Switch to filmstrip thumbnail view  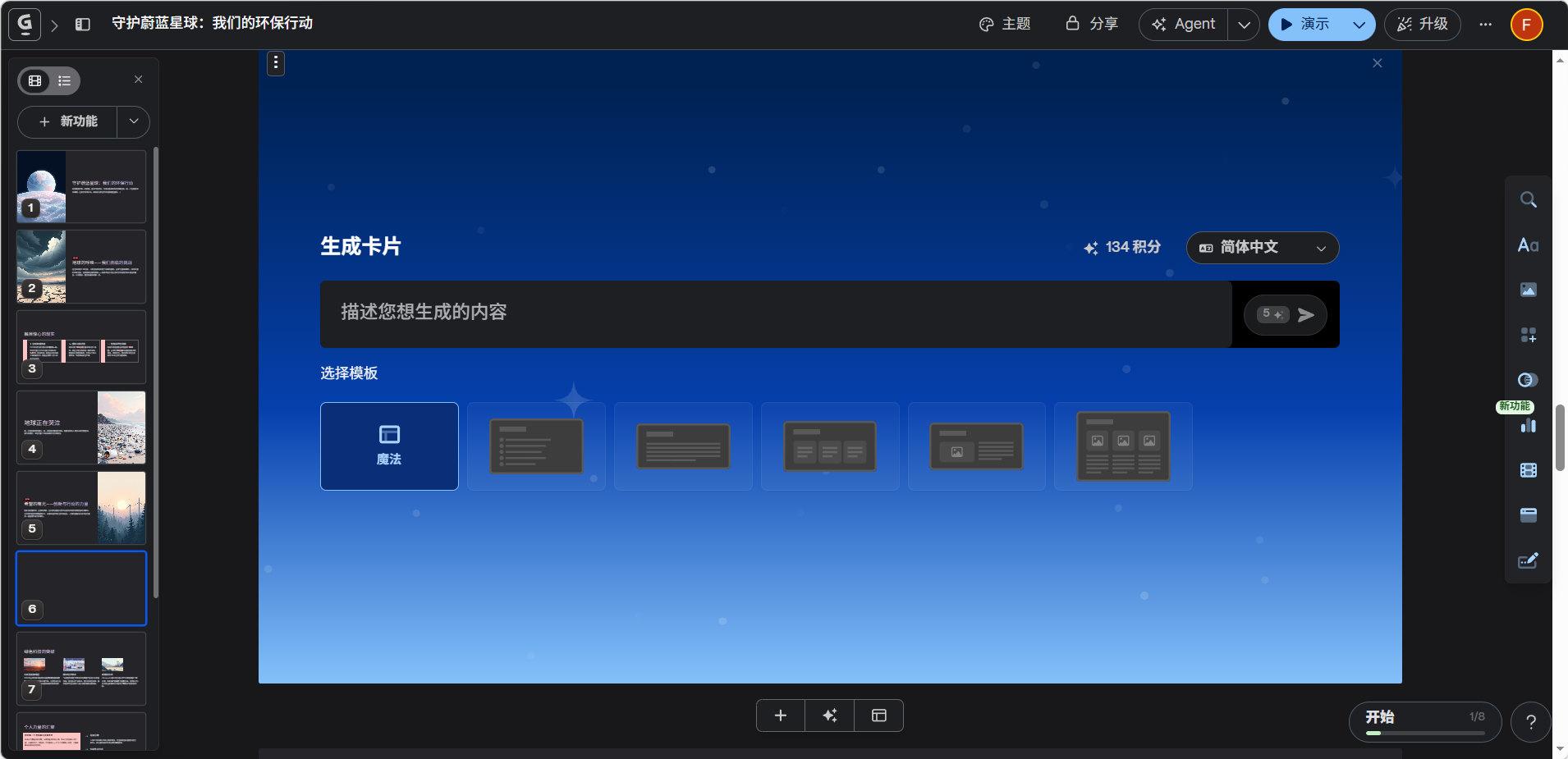(x=35, y=80)
